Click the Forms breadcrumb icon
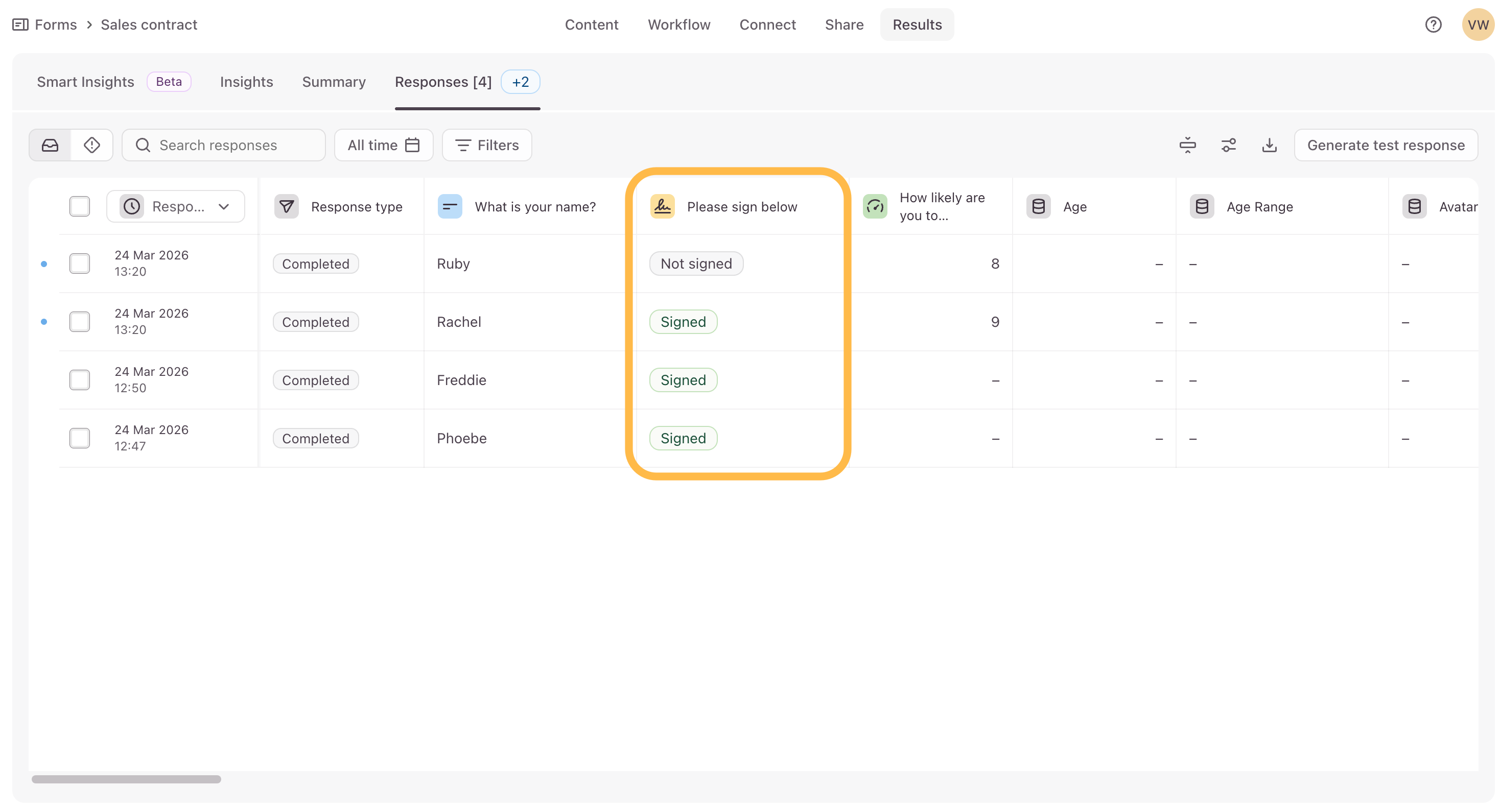 pyautogui.click(x=20, y=25)
